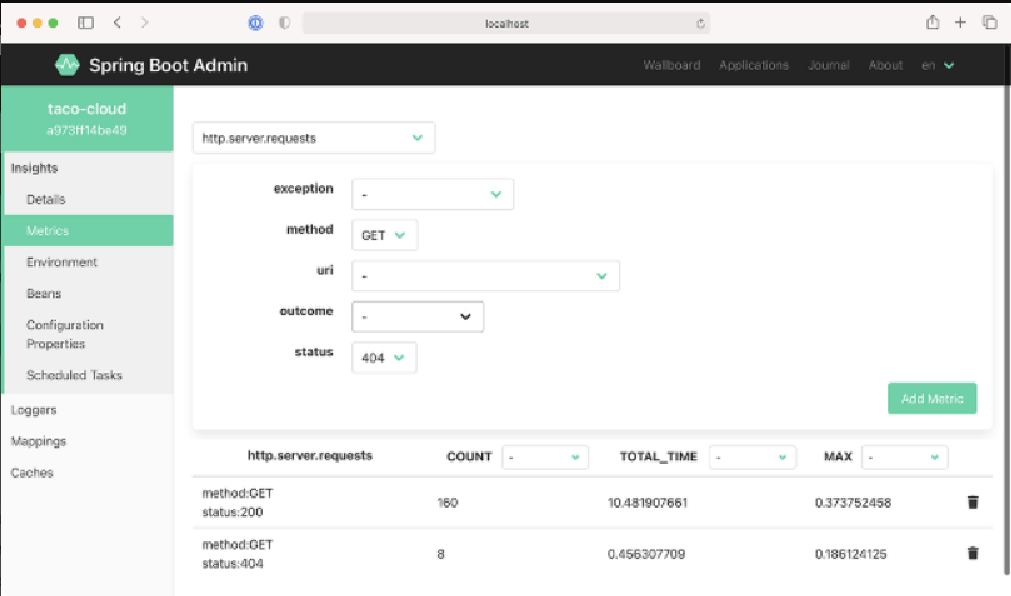
Task: Open a new tab with plus icon
Action: (x=960, y=23)
